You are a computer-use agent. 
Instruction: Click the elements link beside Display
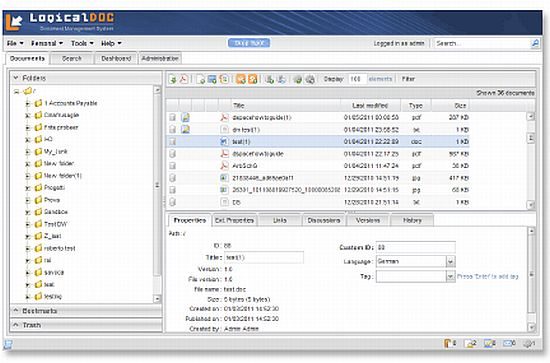[x=380, y=79]
